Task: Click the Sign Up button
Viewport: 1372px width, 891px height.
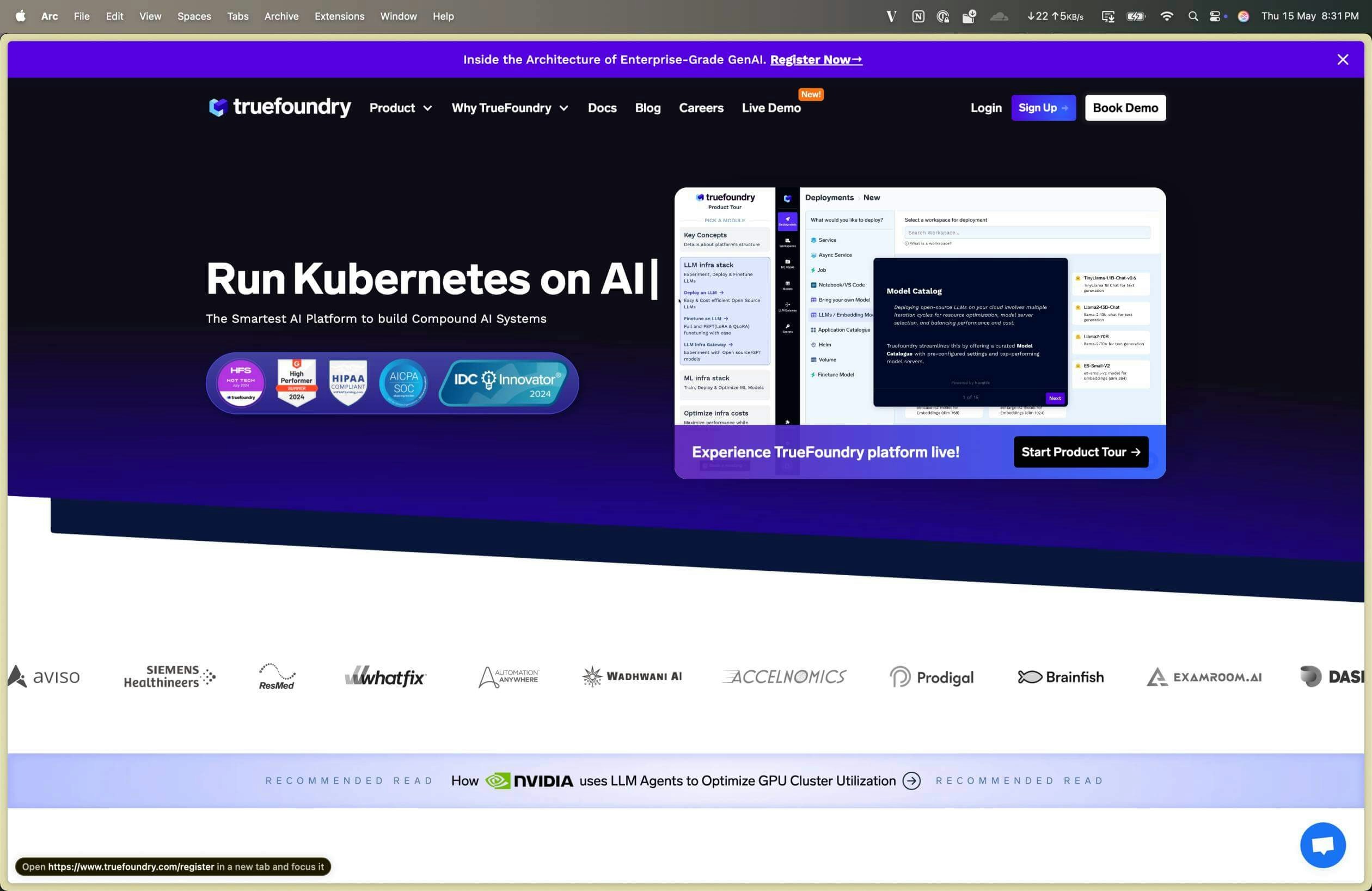Action: pos(1043,108)
